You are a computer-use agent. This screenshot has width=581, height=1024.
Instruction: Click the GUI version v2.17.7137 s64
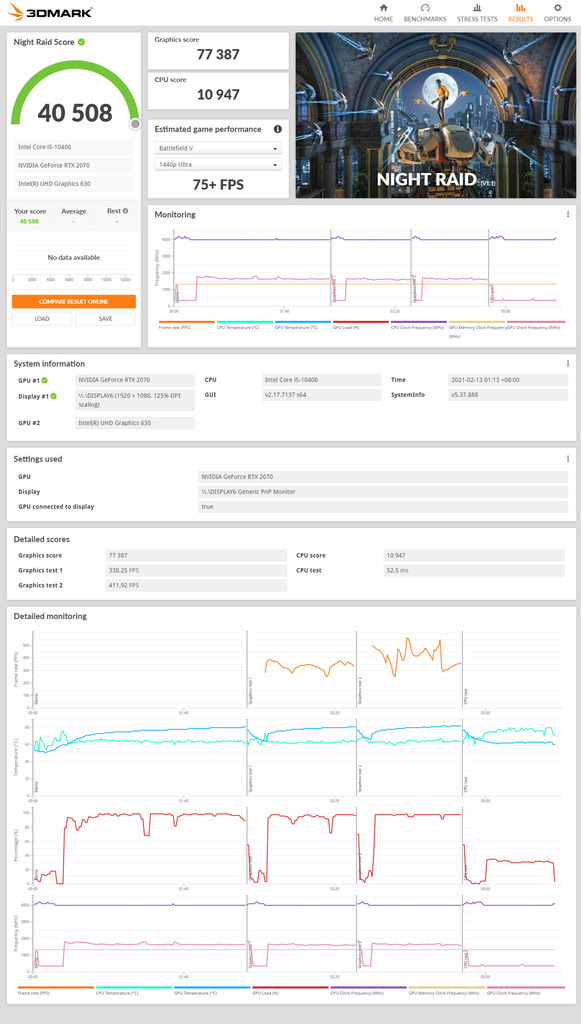(321, 394)
